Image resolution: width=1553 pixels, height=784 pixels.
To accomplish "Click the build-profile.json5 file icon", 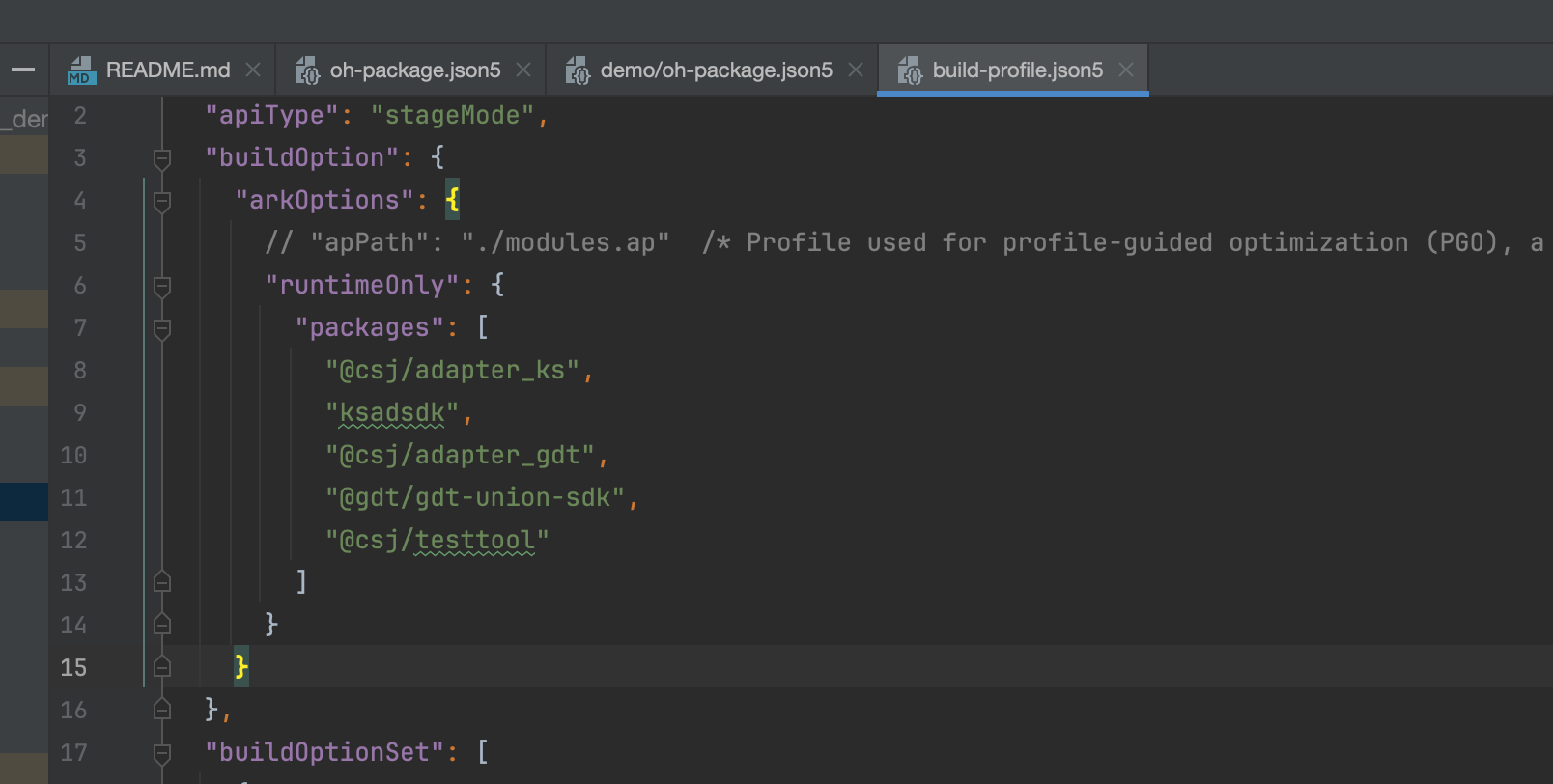I will pos(910,70).
